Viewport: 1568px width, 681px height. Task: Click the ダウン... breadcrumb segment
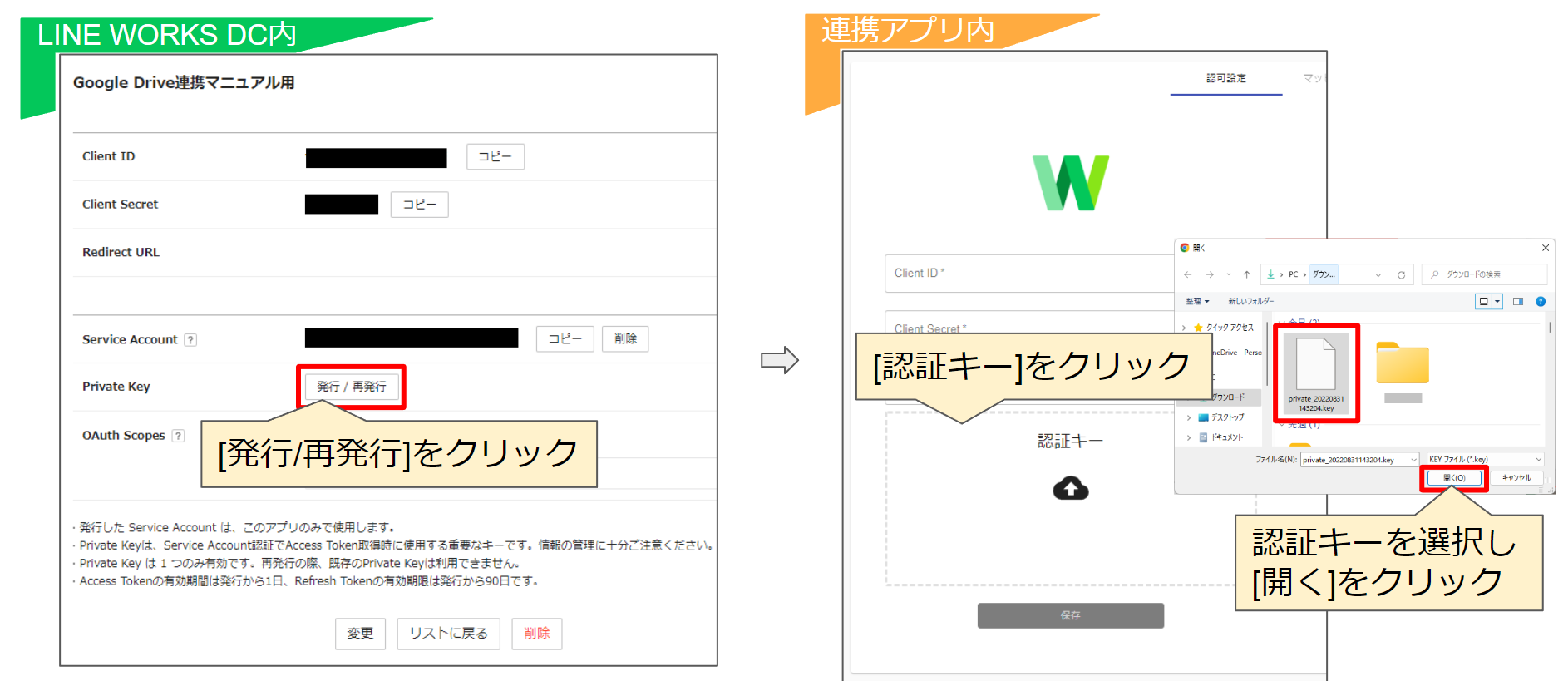click(1324, 274)
